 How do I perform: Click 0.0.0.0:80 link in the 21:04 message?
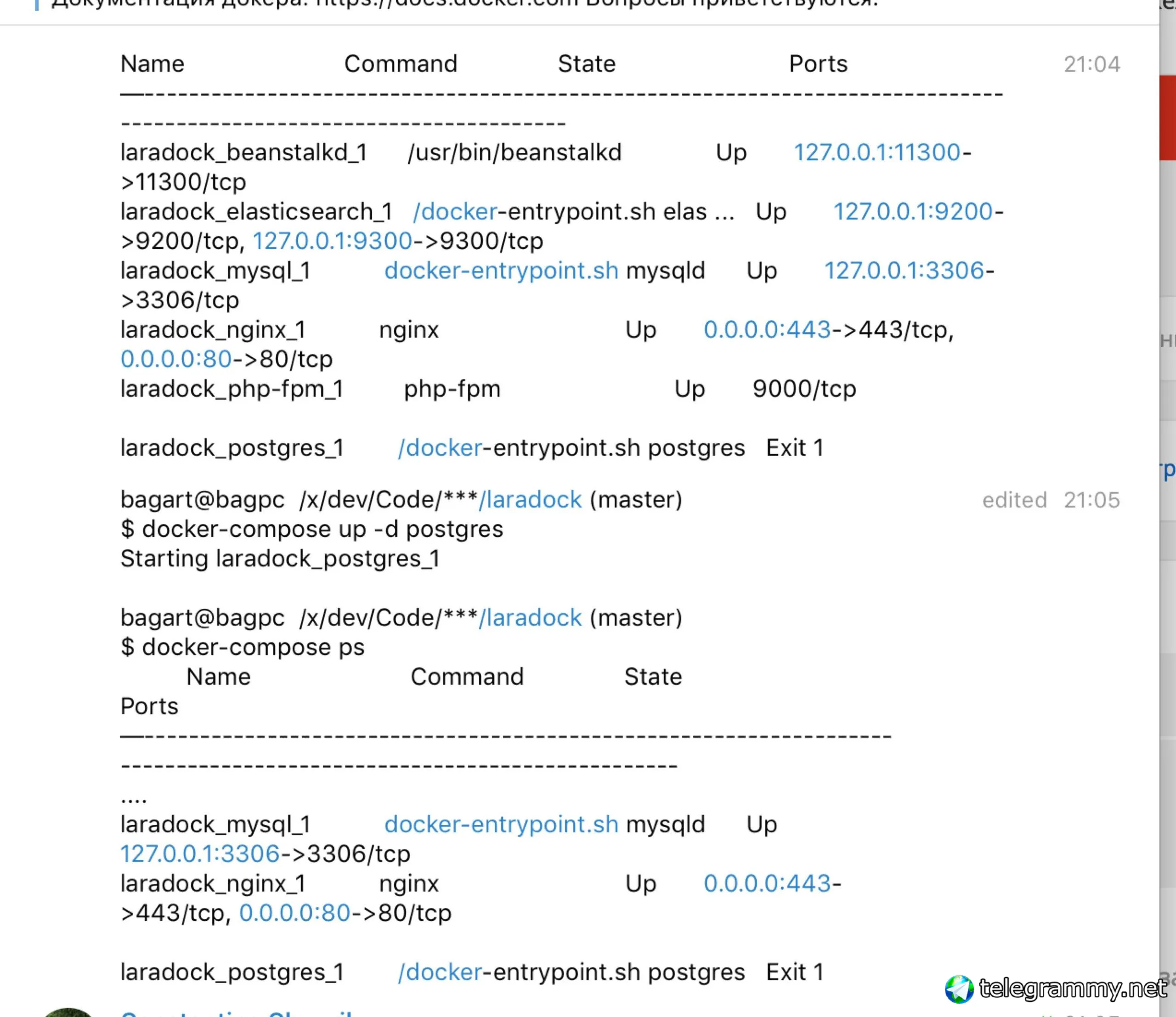176,359
